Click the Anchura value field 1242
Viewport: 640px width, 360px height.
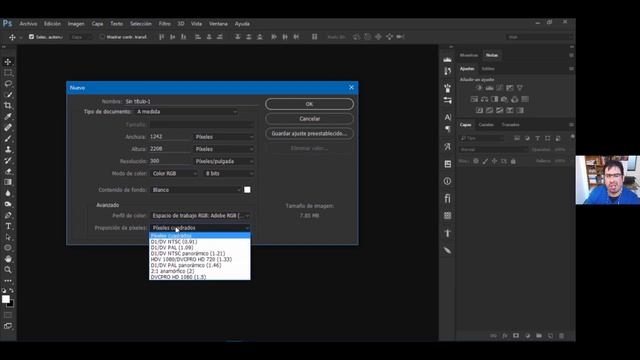coord(169,137)
